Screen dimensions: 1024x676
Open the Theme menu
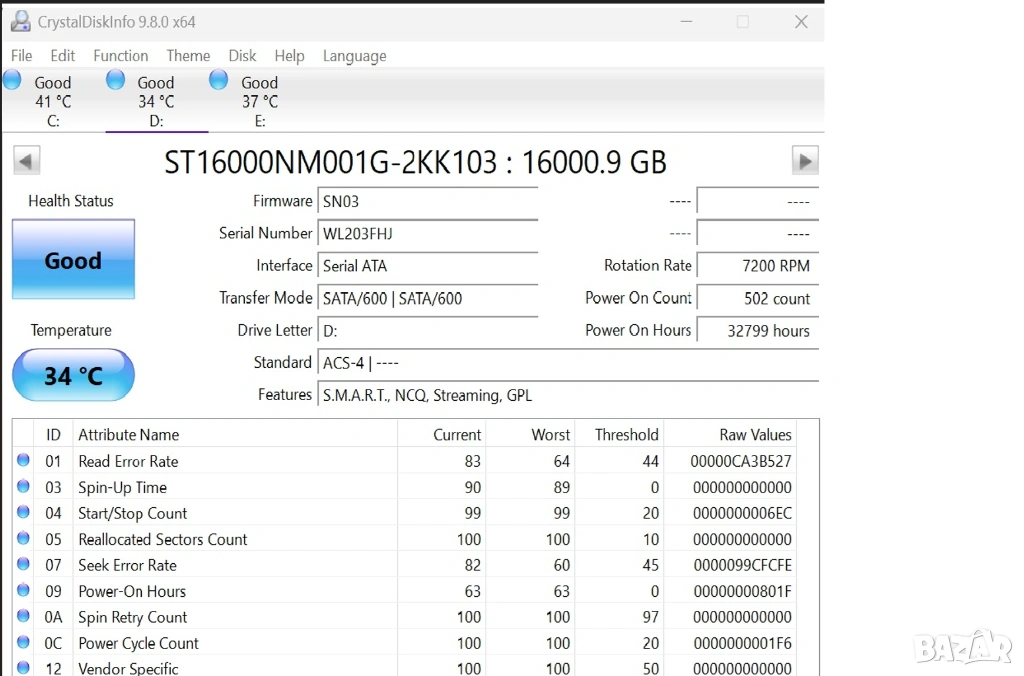[x=188, y=56]
